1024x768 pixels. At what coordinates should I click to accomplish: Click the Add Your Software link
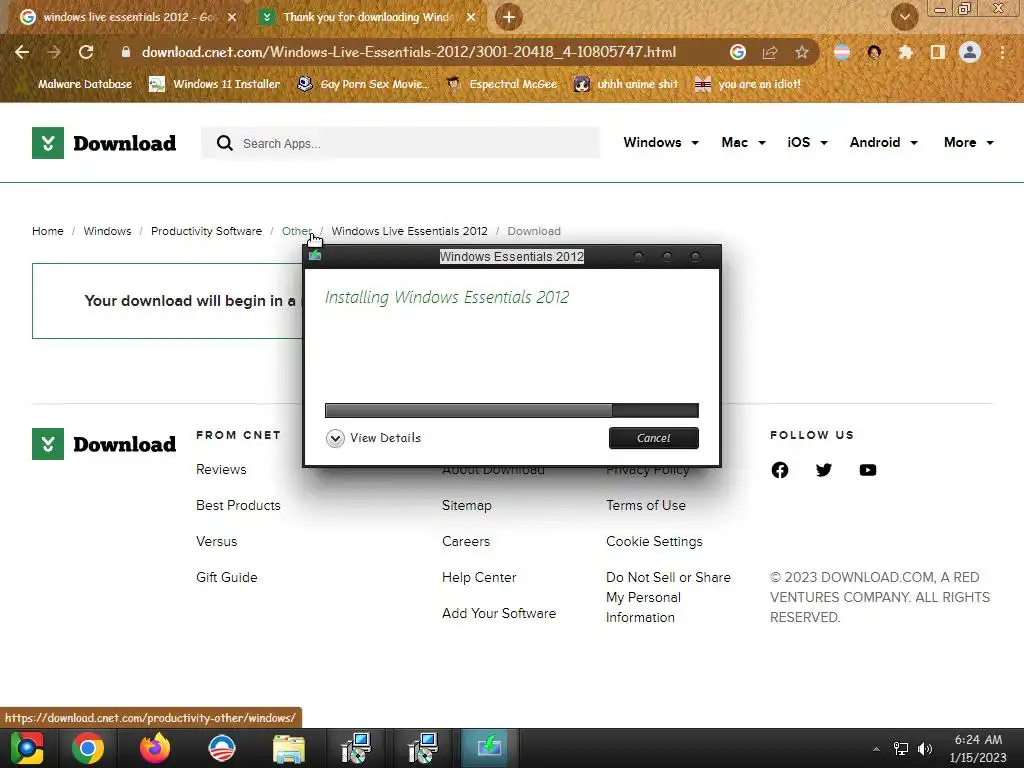coord(499,613)
